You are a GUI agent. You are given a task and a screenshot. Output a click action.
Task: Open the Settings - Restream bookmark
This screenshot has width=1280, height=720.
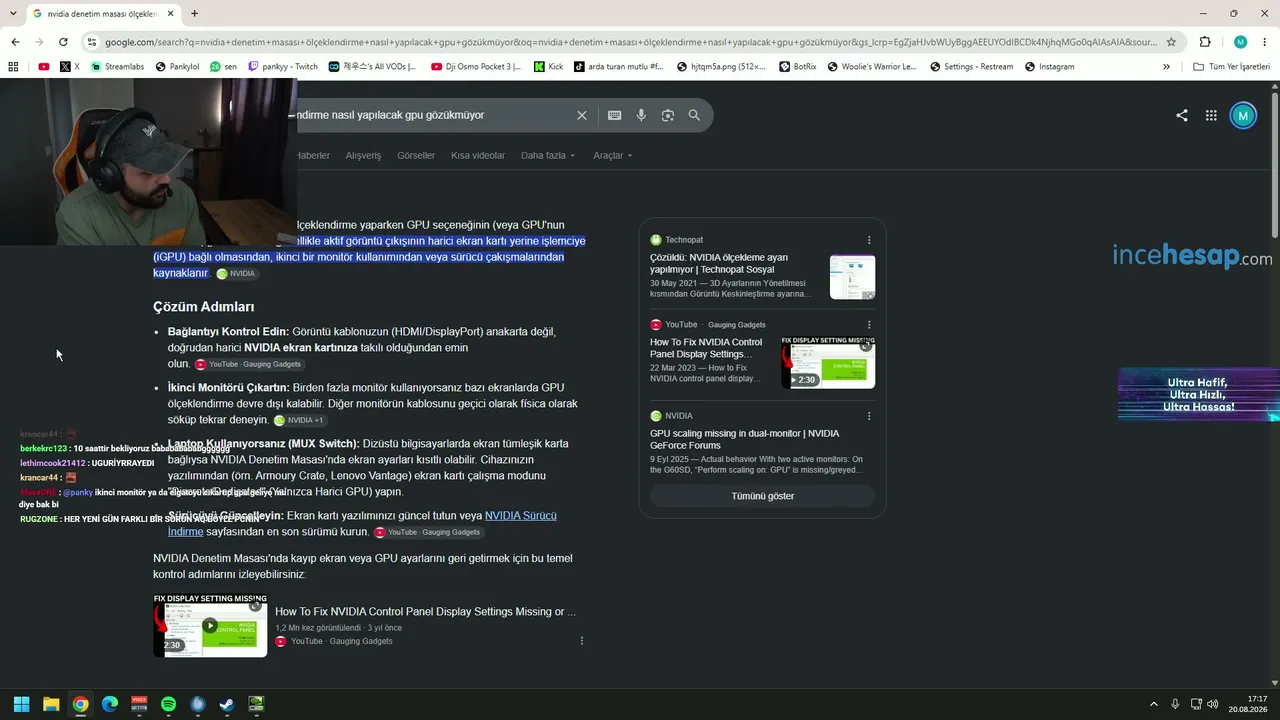coord(971,67)
